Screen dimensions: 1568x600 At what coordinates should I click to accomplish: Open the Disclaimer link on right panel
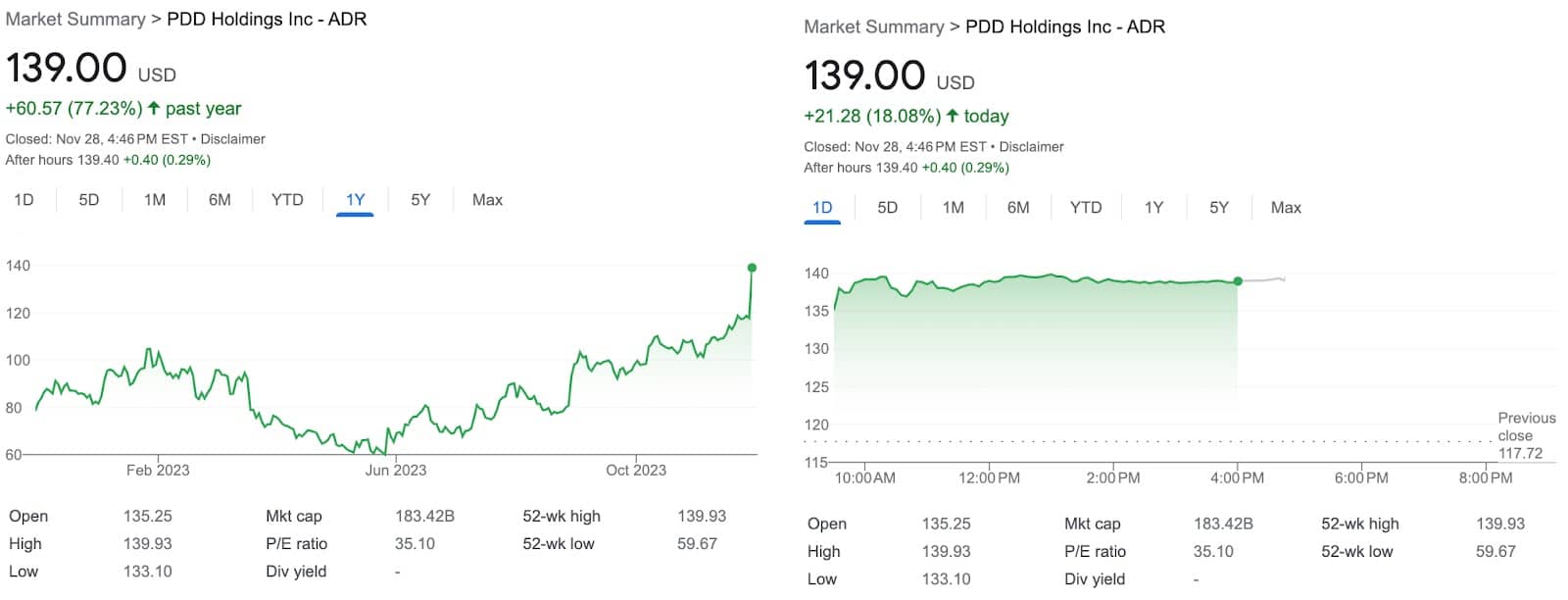pyautogui.click(x=1032, y=147)
